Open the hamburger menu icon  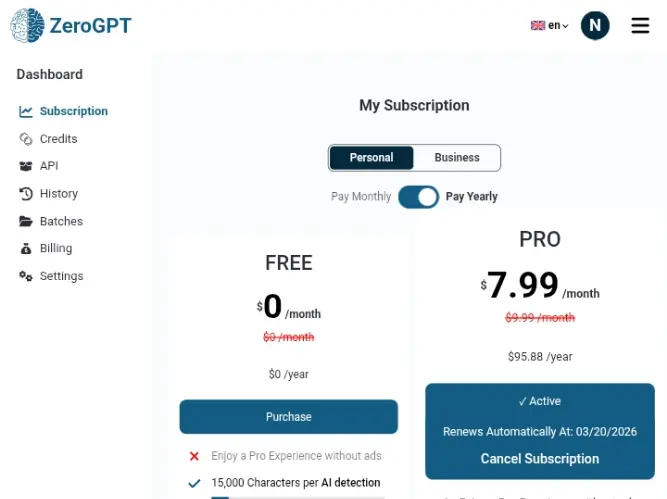[x=640, y=26]
